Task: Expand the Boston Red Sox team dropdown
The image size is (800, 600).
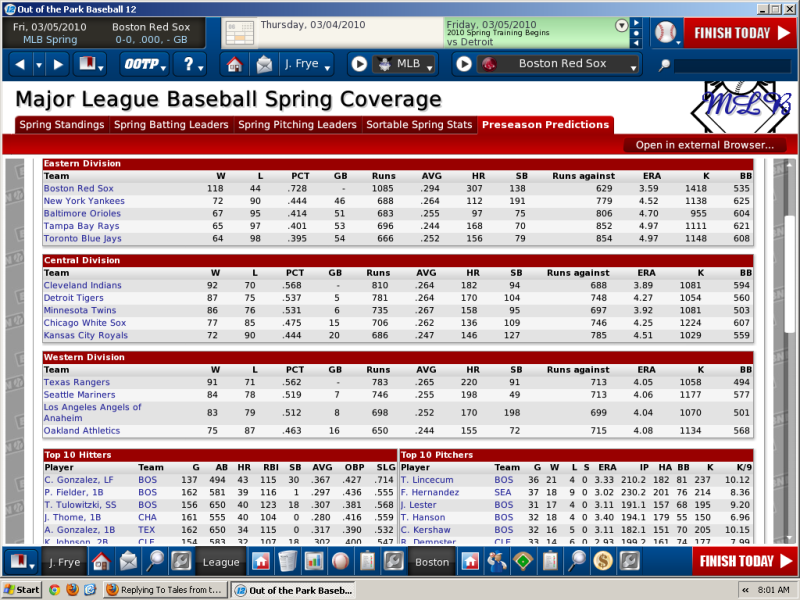Action: [x=558, y=64]
